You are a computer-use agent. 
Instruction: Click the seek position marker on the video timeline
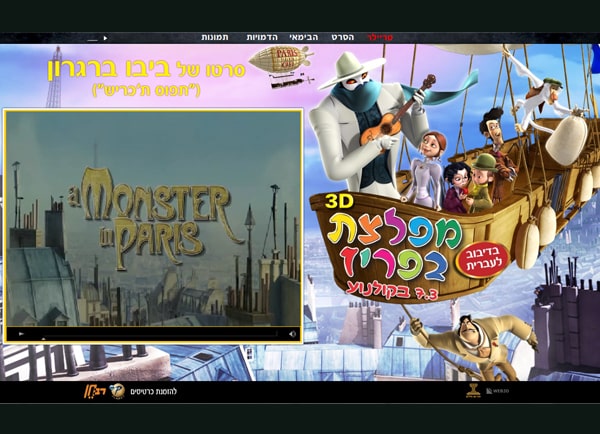click(x=43, y=338)
